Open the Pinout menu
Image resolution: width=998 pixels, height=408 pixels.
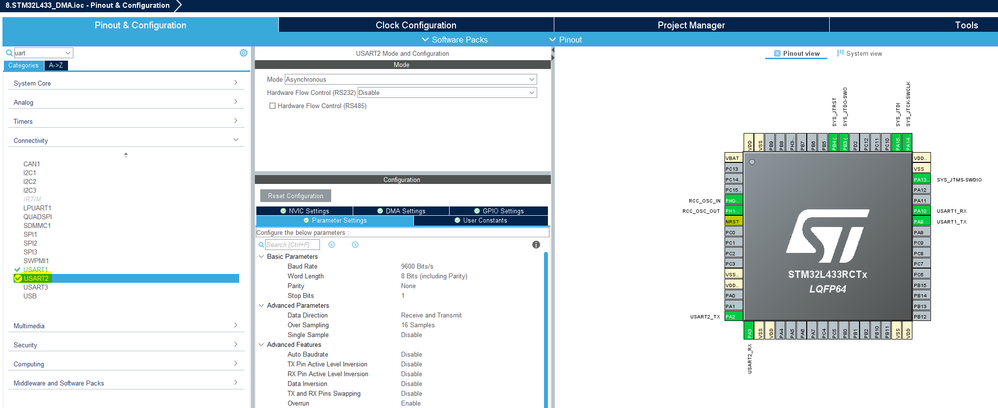tap(565, 39)
